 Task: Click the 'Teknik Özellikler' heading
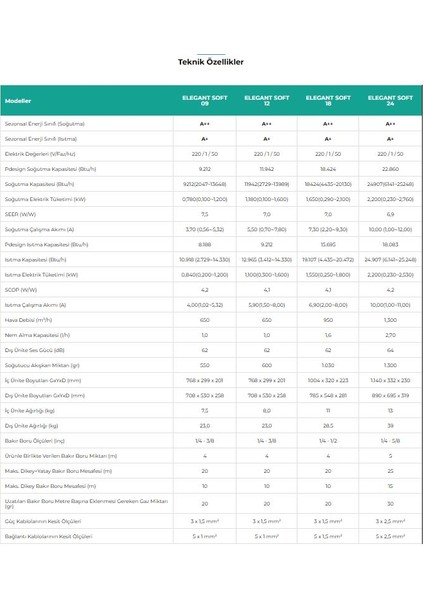pyautogui.click(x=210, y=62)
